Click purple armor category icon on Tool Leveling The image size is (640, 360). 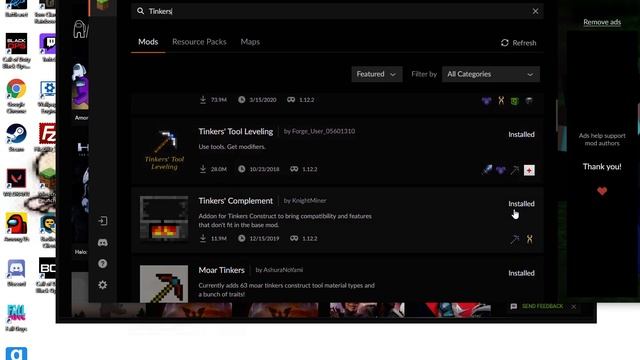point(501,170)
